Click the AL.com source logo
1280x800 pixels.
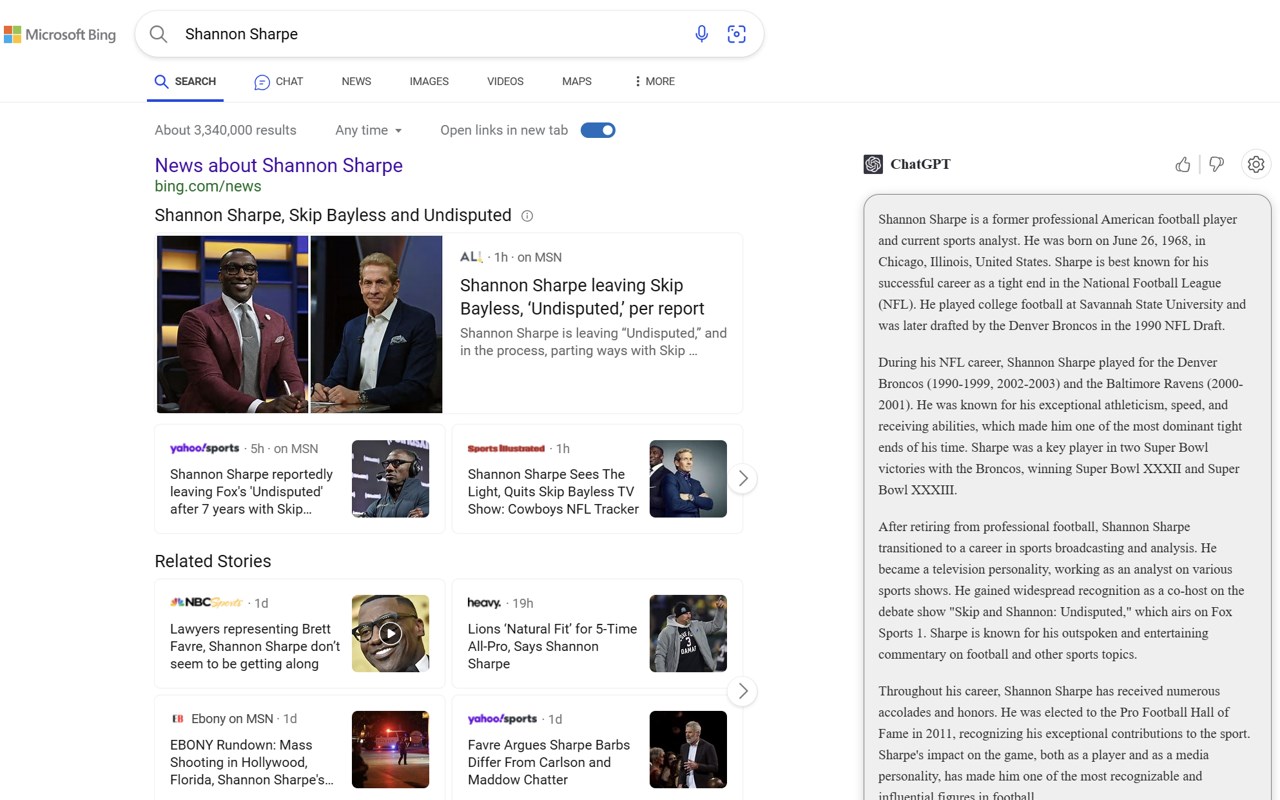[x=471, y=257]
